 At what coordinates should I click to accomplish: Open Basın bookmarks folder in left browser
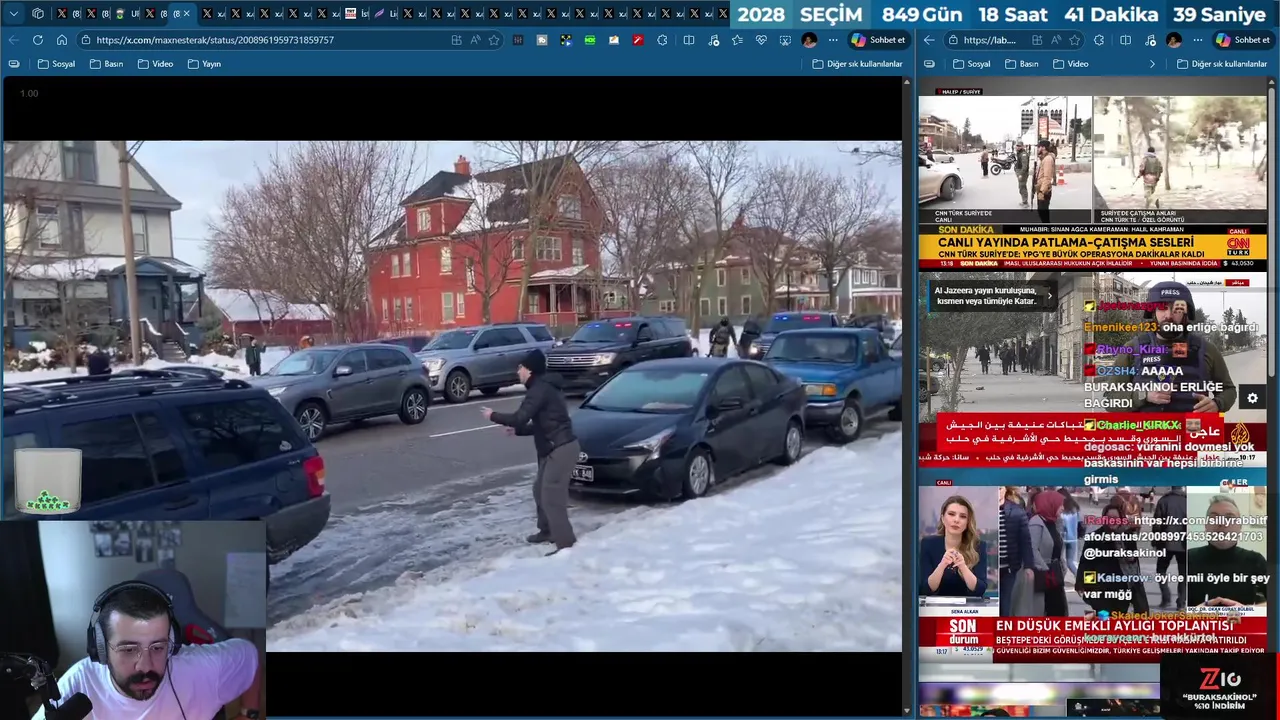pyautogui.click(x=106, y=64)
